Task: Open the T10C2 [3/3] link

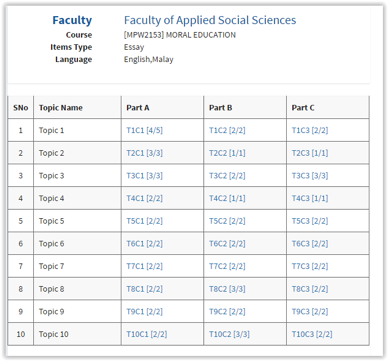Action: click(229, 334)
